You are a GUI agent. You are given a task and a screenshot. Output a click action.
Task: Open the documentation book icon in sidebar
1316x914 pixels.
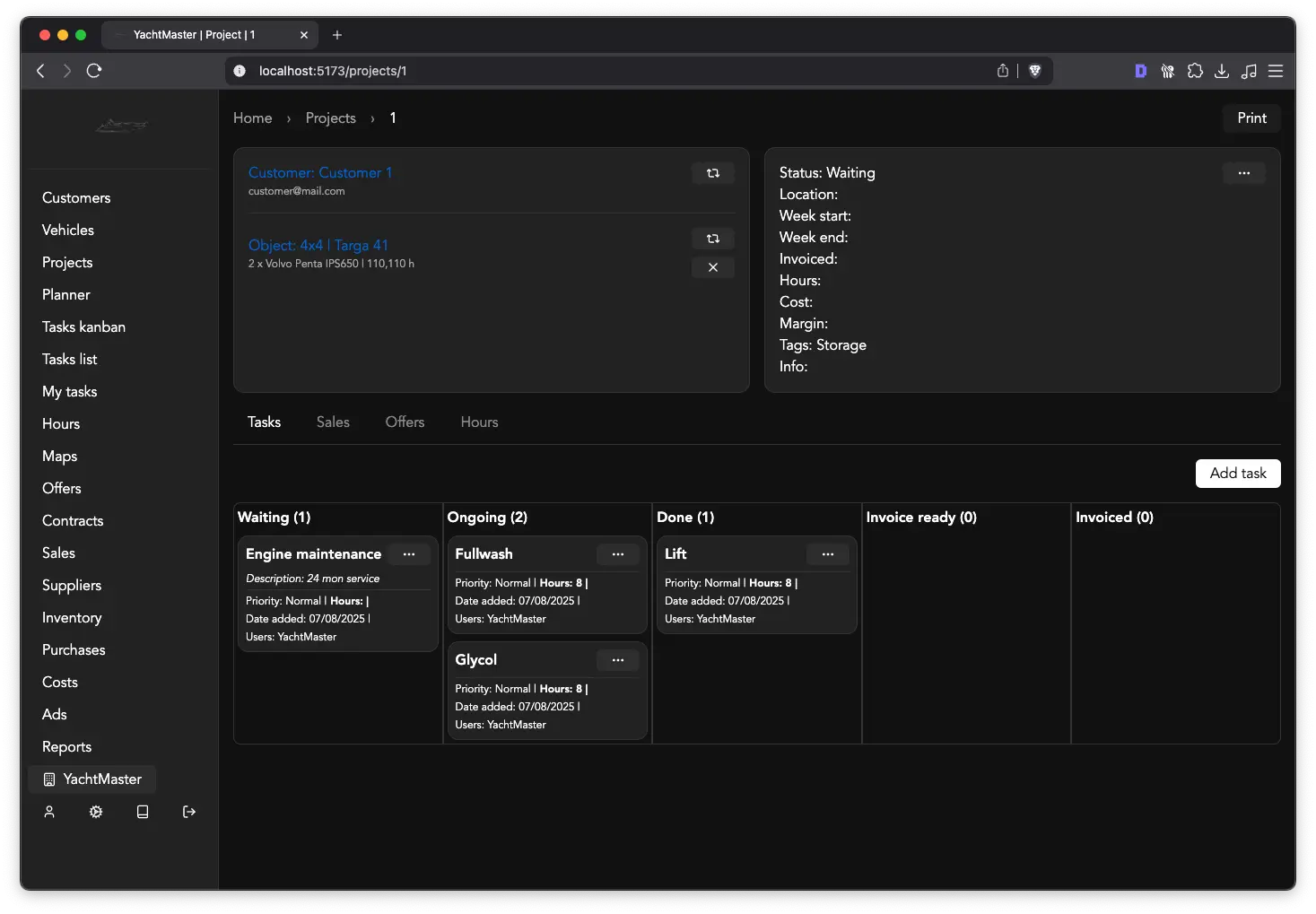coord(143,812)
